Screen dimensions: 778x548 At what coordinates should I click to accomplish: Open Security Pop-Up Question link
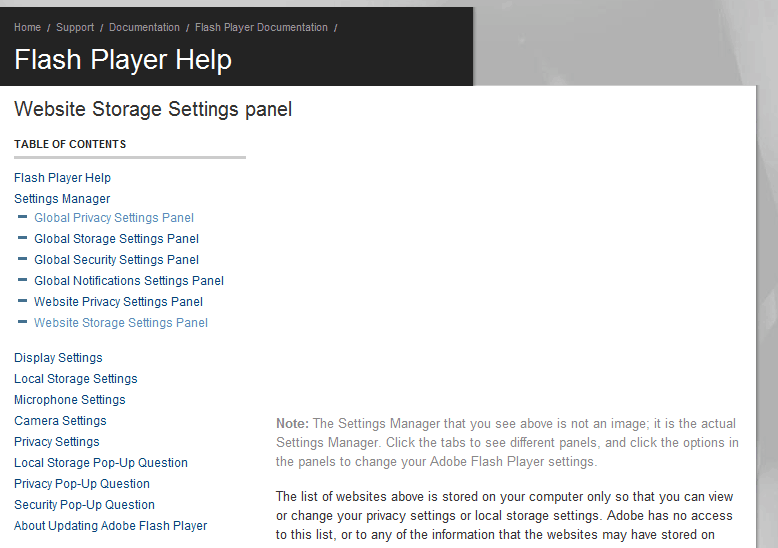[84, 505]
